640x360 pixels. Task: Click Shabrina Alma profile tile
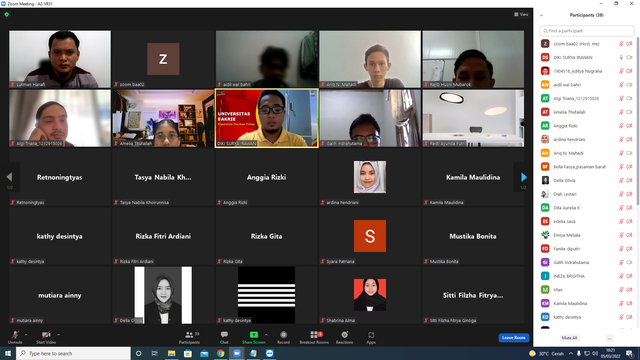coord(370,295)
